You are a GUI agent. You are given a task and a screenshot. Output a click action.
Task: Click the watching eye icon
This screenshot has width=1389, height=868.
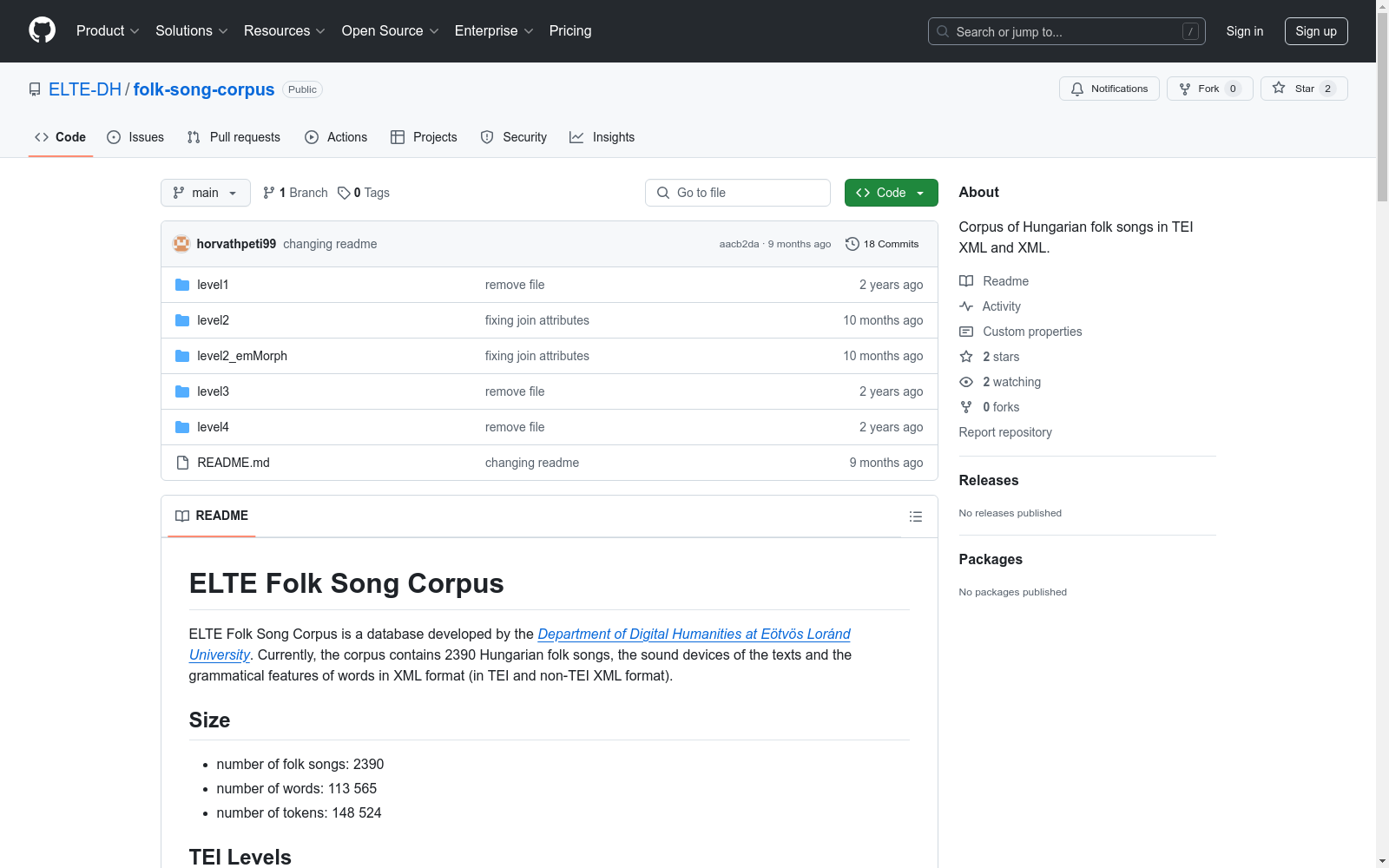[966, 382]
